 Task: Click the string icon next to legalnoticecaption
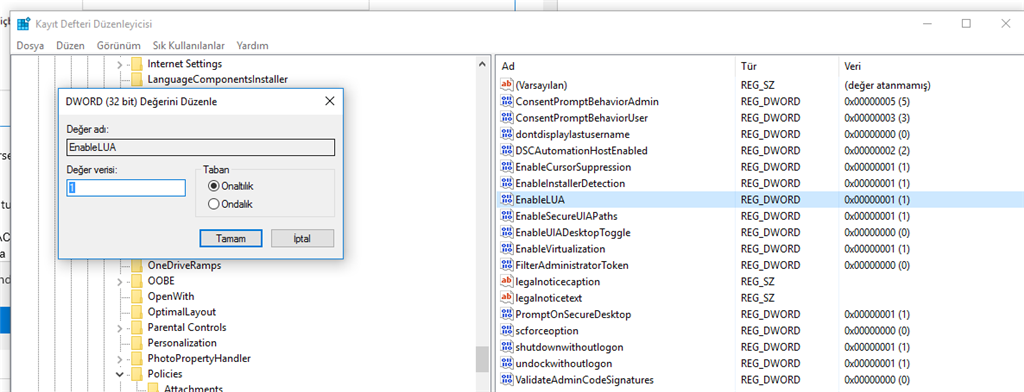pyautogui.click(x=507, y=282)
